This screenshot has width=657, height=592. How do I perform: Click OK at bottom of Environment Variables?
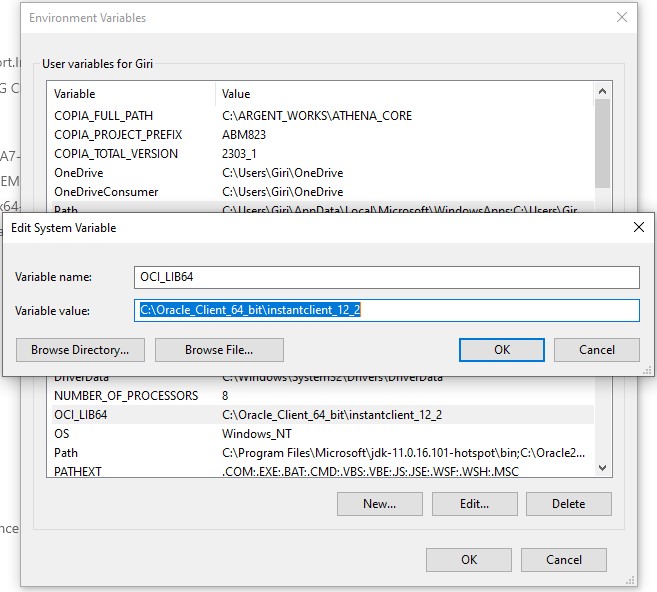468,560
